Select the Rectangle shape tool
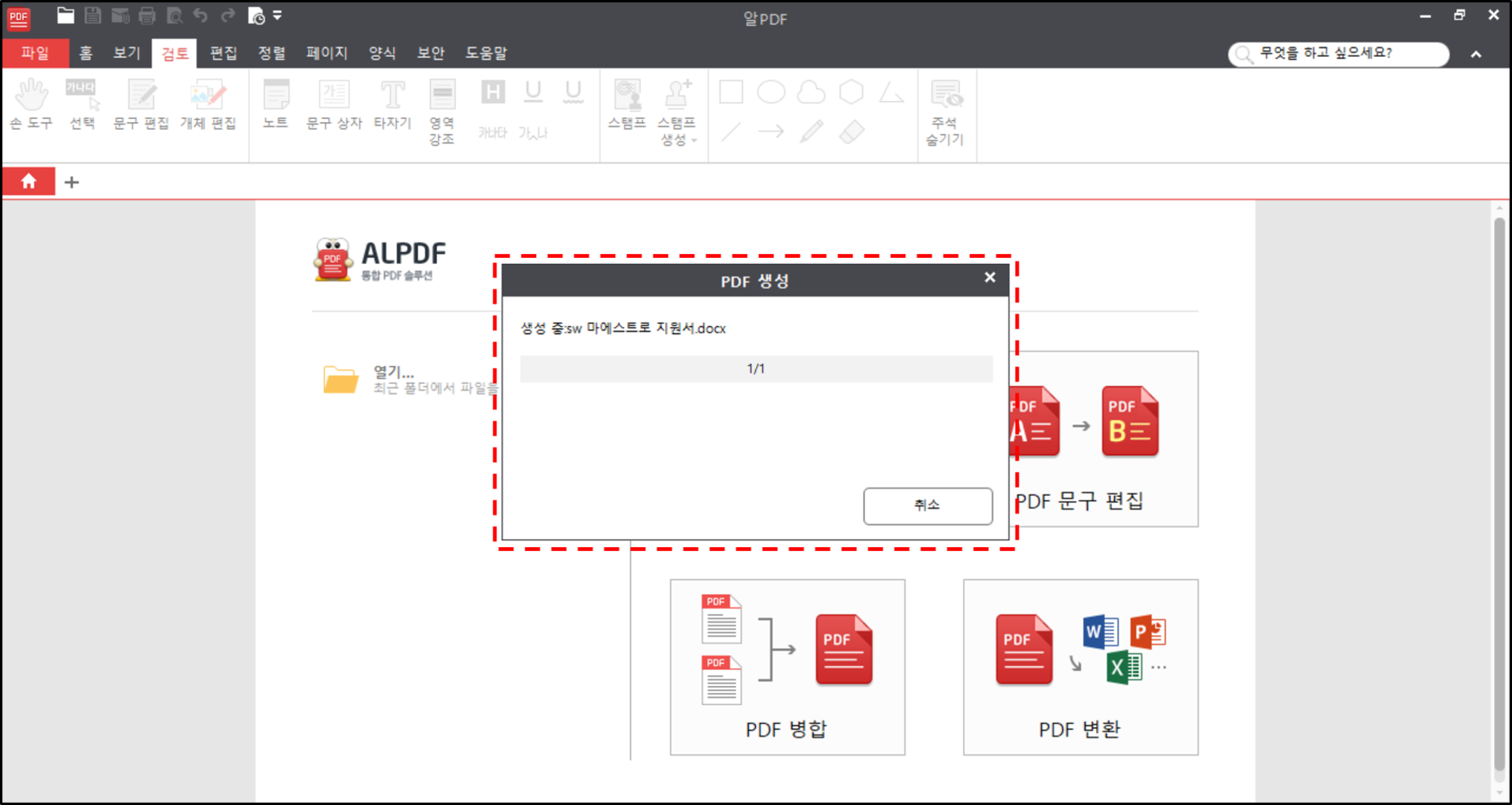 (x=731, y=92)
